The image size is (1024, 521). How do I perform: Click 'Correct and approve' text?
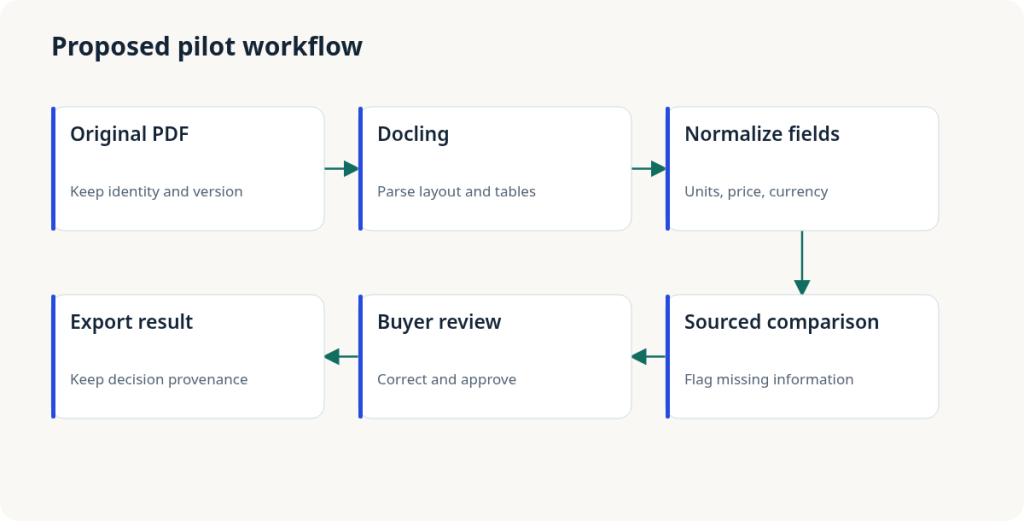[447, 379]
